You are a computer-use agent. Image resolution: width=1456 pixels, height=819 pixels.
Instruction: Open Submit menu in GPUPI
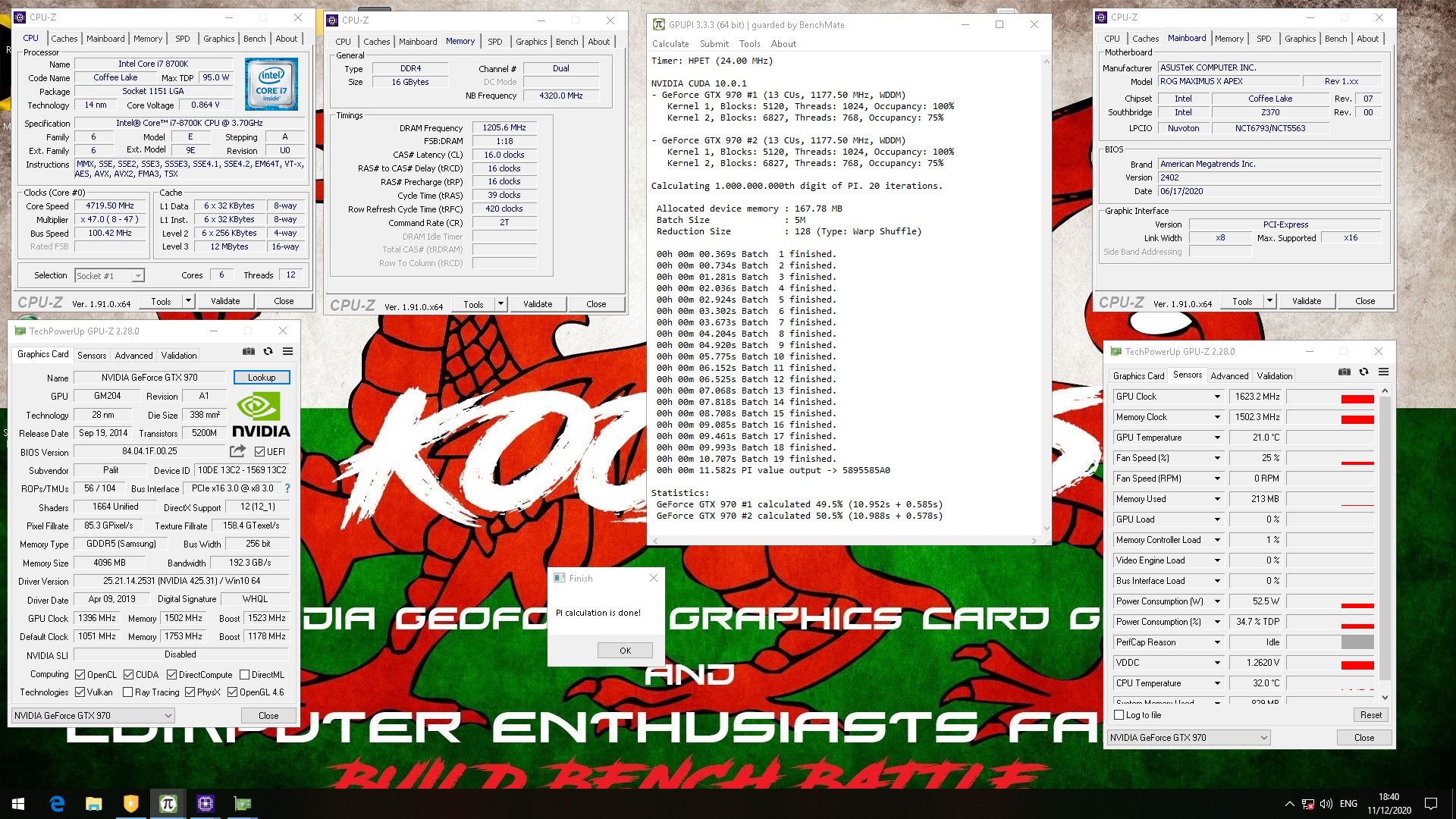click(x=714, y=44)
